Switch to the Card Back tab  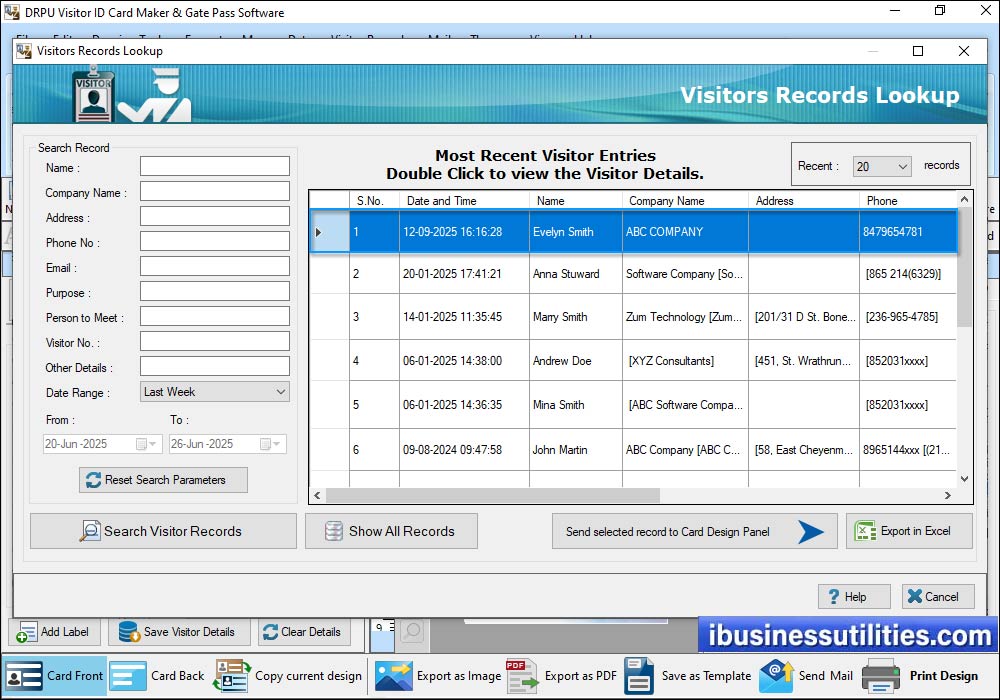[x=128, y=677]
